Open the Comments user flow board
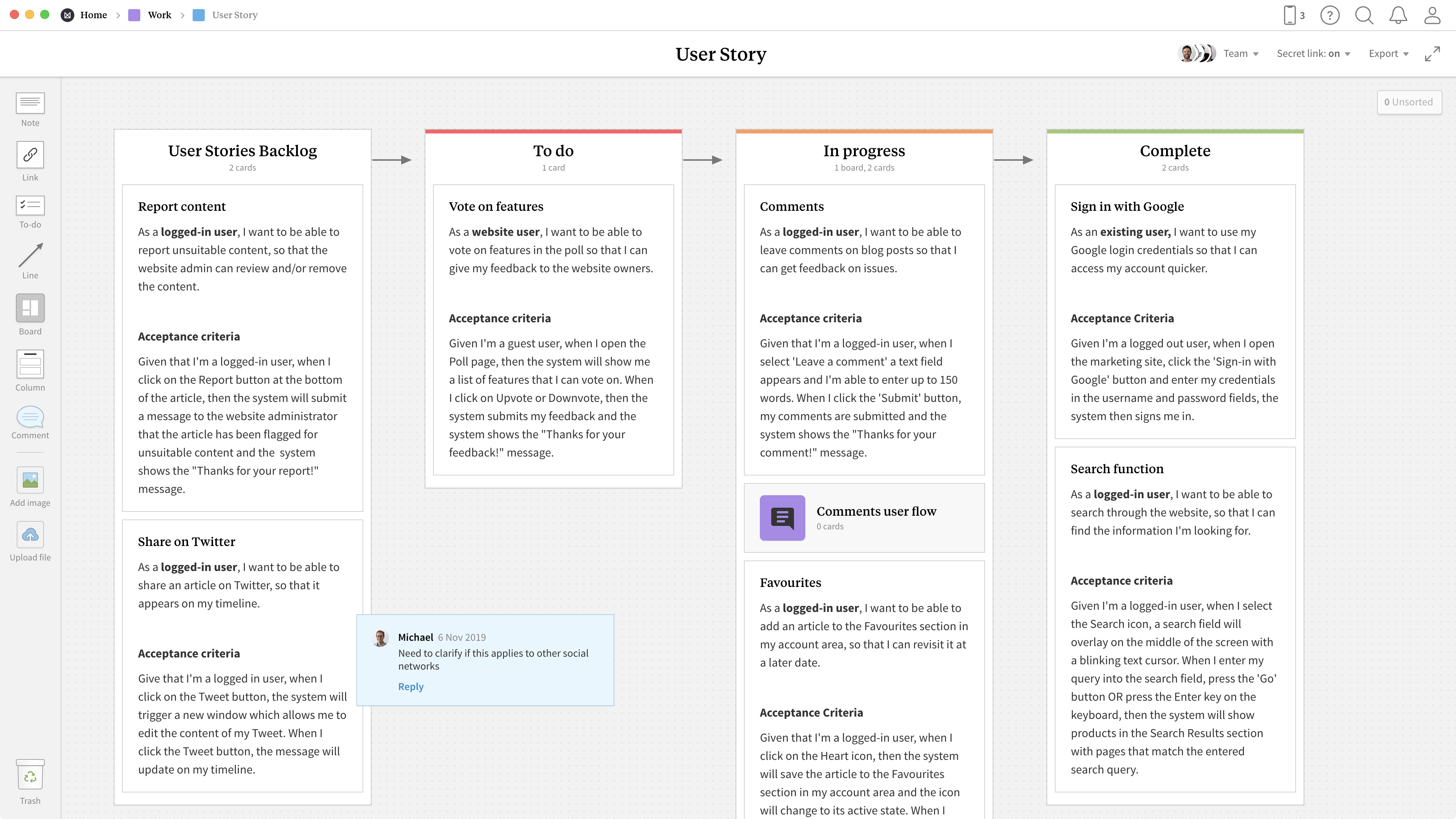This screenshot has width=1456, height=819. (864, 517)
